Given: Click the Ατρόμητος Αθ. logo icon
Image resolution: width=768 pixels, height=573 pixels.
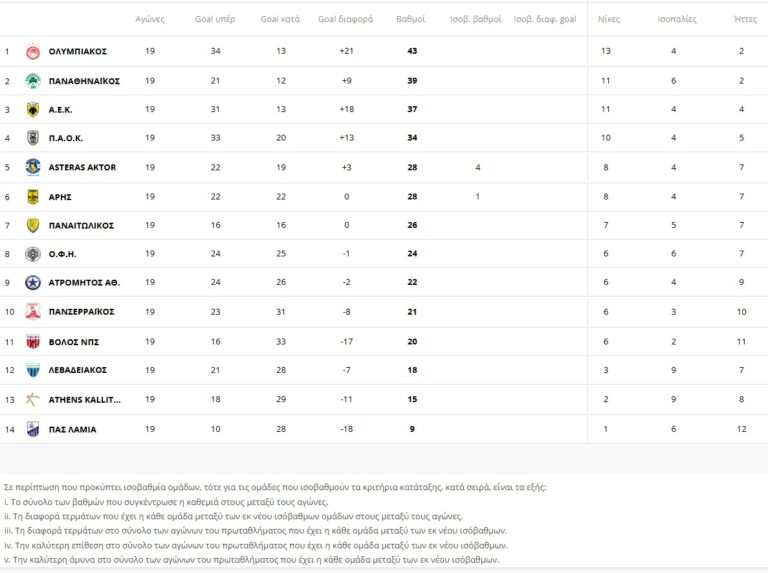Looking at the screenshot, I should point(32,283).
